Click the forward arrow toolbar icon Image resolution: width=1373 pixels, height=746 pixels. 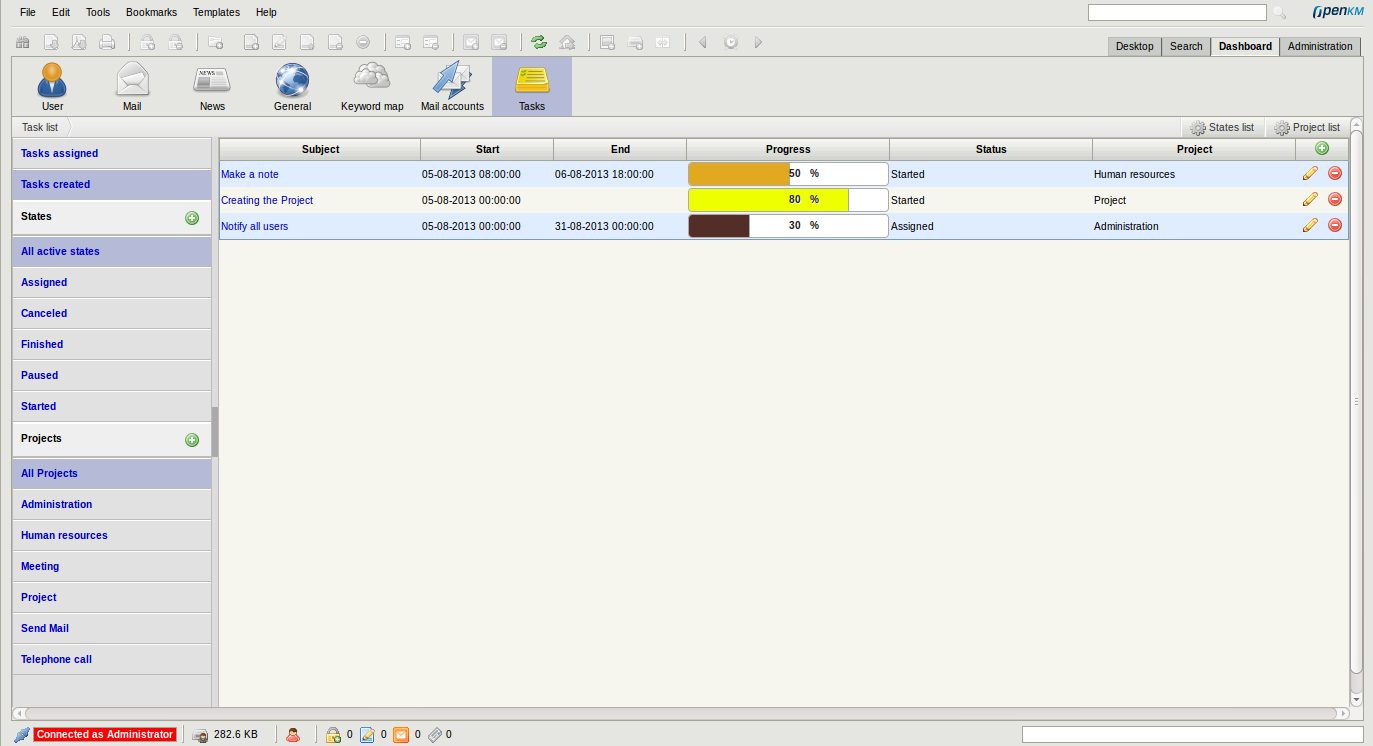point(758,43)
